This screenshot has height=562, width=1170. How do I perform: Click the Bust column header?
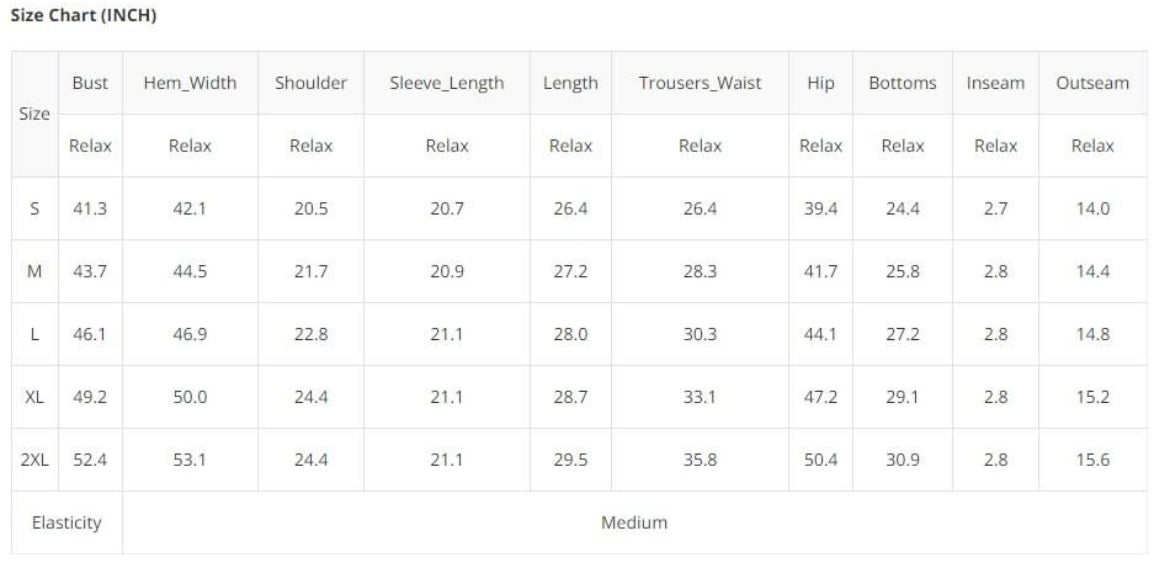[90, 83]
